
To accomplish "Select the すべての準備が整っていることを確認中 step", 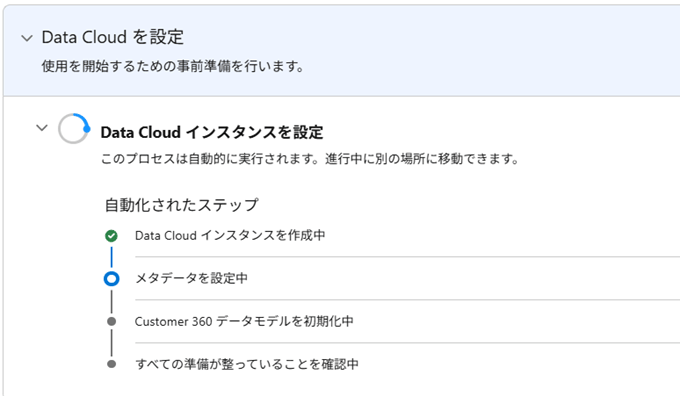I will [247, 363].
